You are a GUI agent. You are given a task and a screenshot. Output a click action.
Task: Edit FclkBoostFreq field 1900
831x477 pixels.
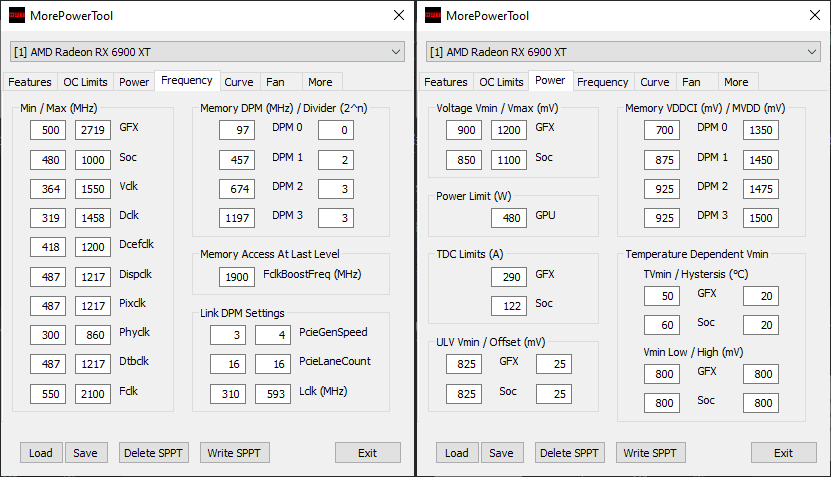(x=237, y=277)
